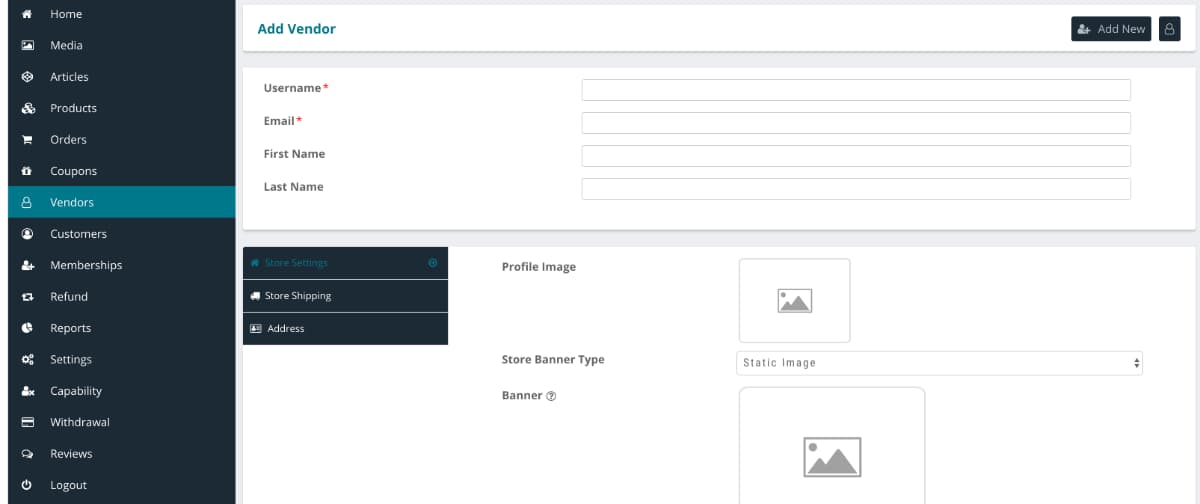
Task: Open Customers from the sidebar menu
Action: click(x=78, y=234)
